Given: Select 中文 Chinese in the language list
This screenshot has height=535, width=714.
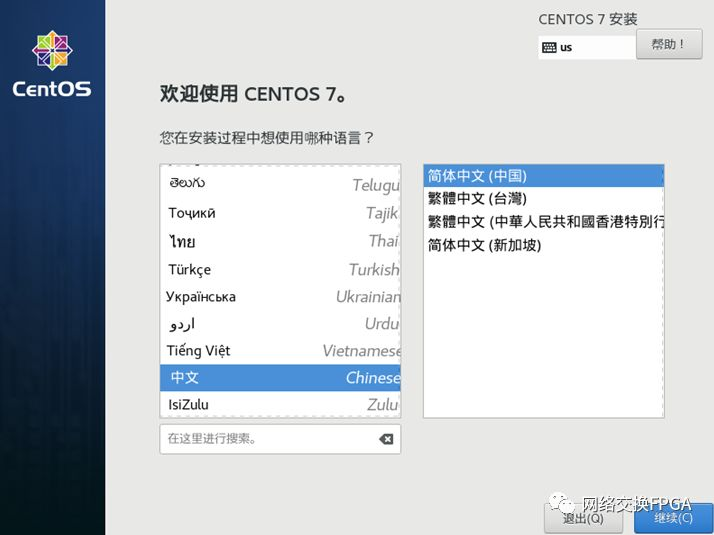Looking at the screenshot, I should coord(280,377).
